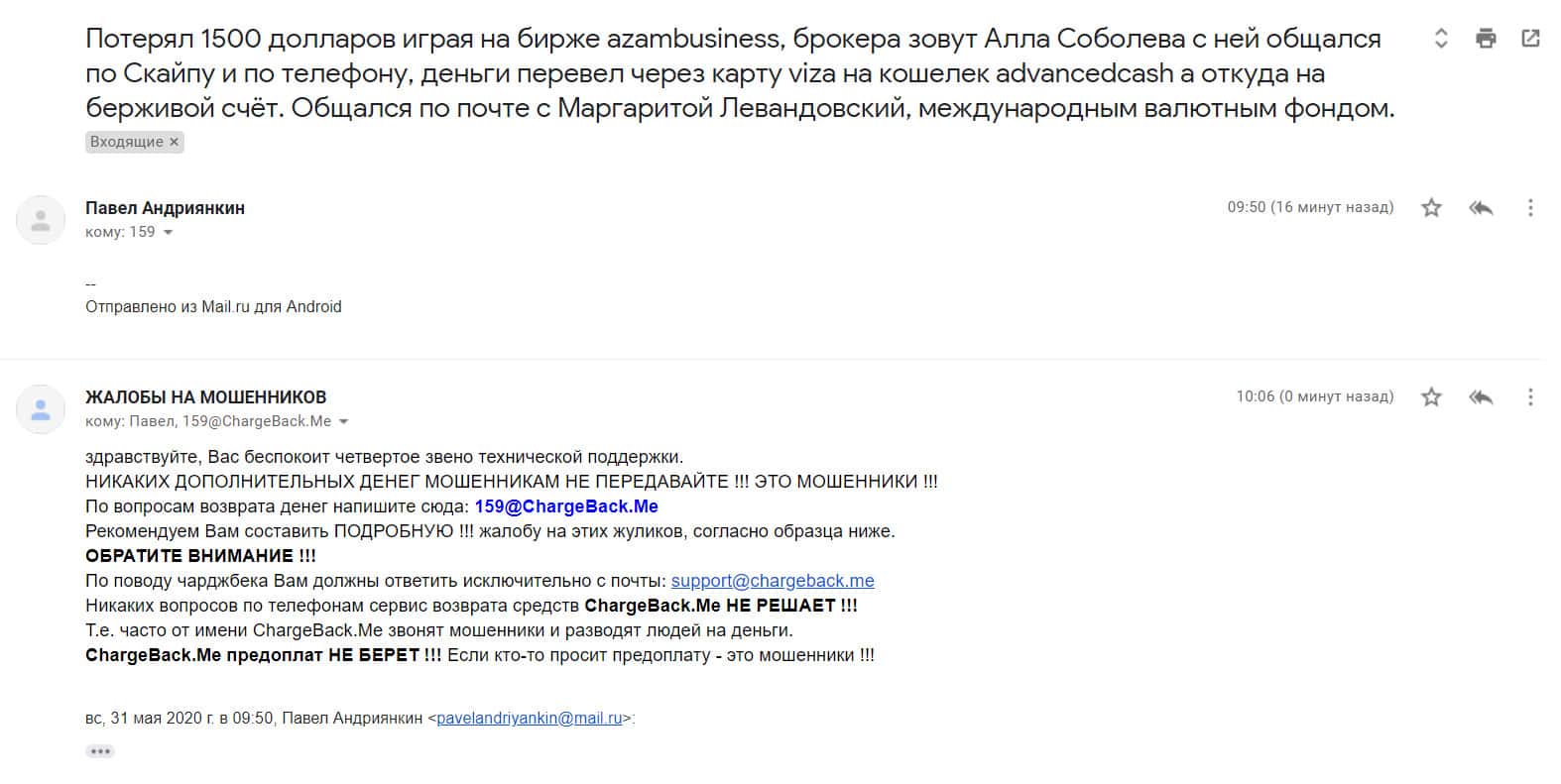The image size is (1561, 784).
Task: Show trimmed quoted content with ellipsis button
Action: pos(100,751)
